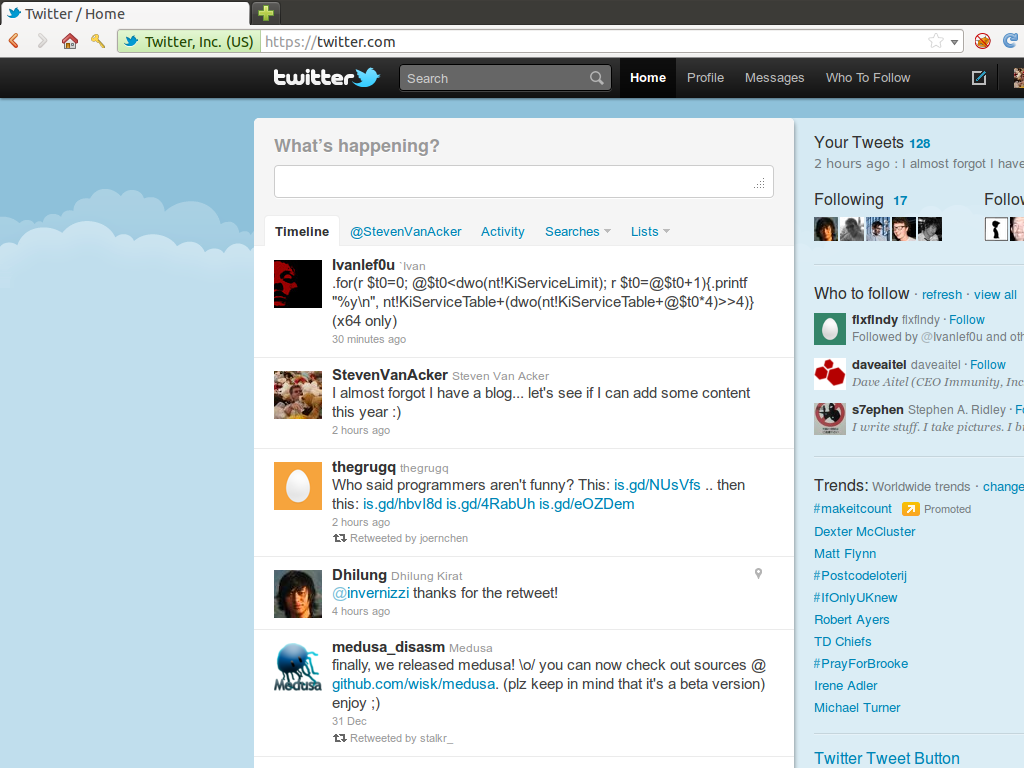Click the What's happening tweet box
Viewport: 1024px width, 768px height.
[524, 182]
